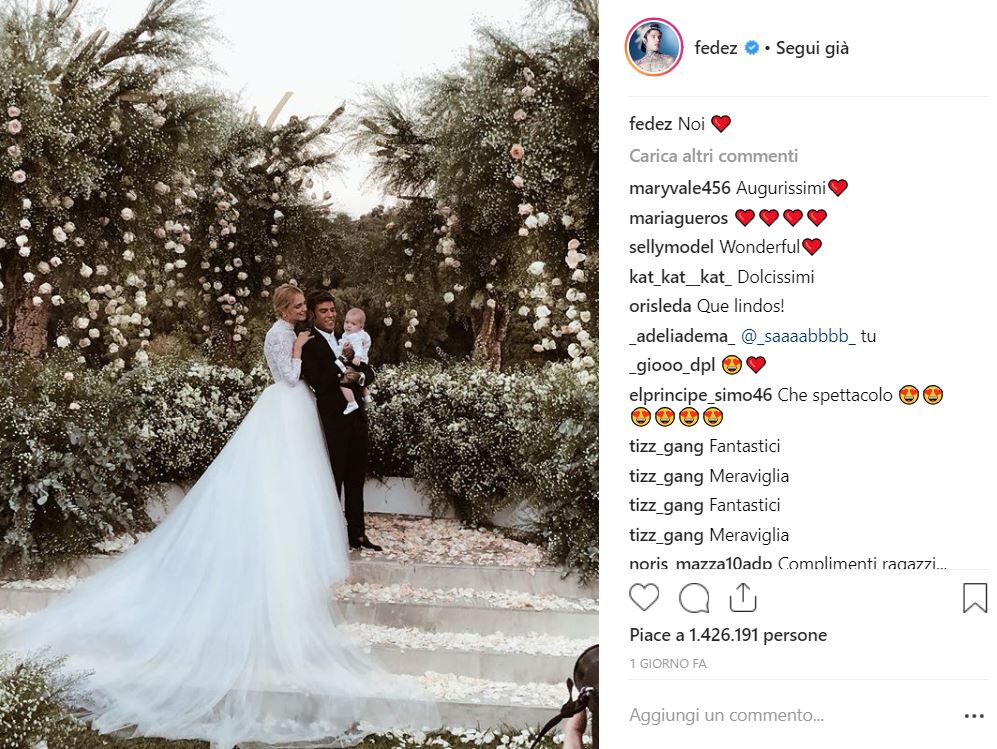The width and height of the screenshot is (997, 749).
Task: Visit mariagueros profile link
Action: click(678, 218)
